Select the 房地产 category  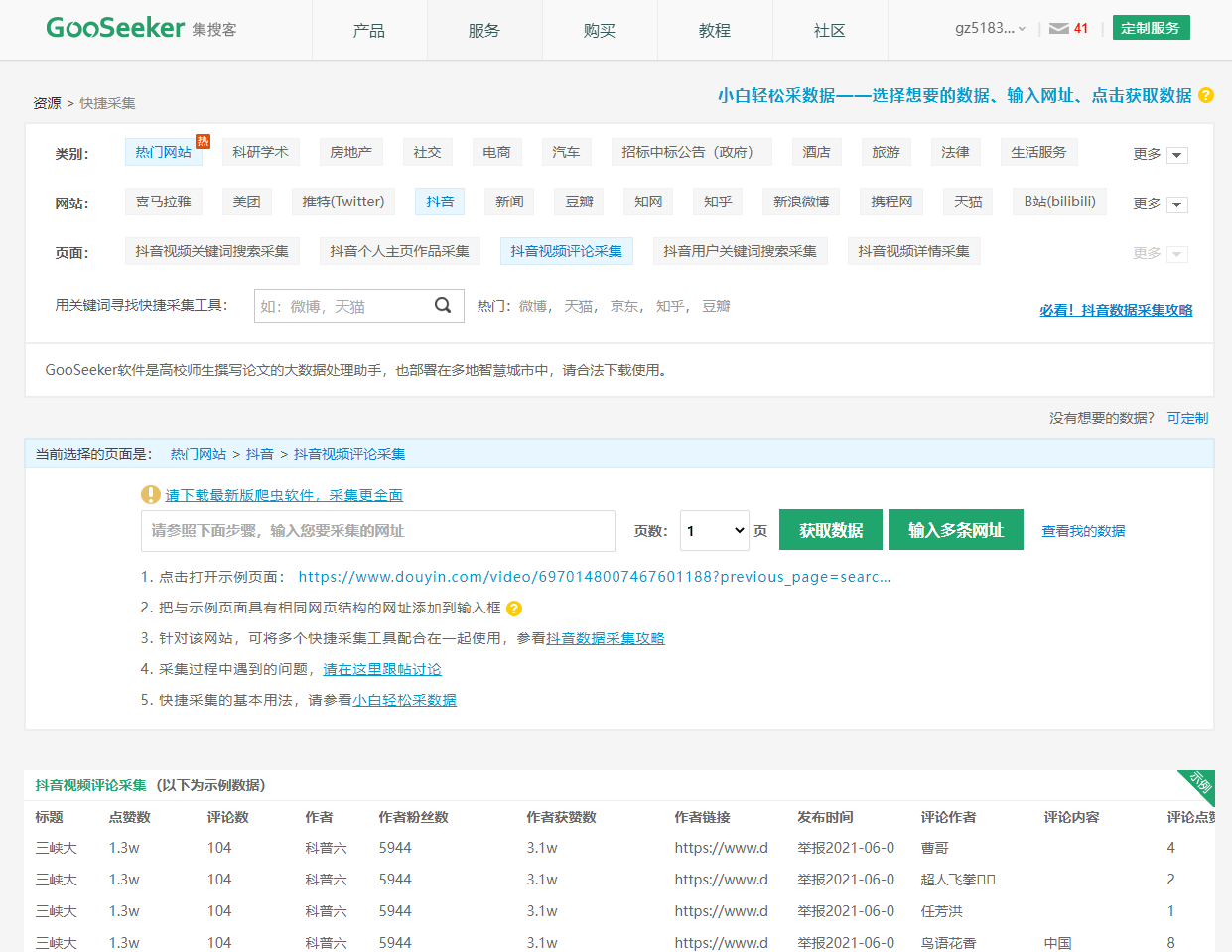[x=350, y=152]
